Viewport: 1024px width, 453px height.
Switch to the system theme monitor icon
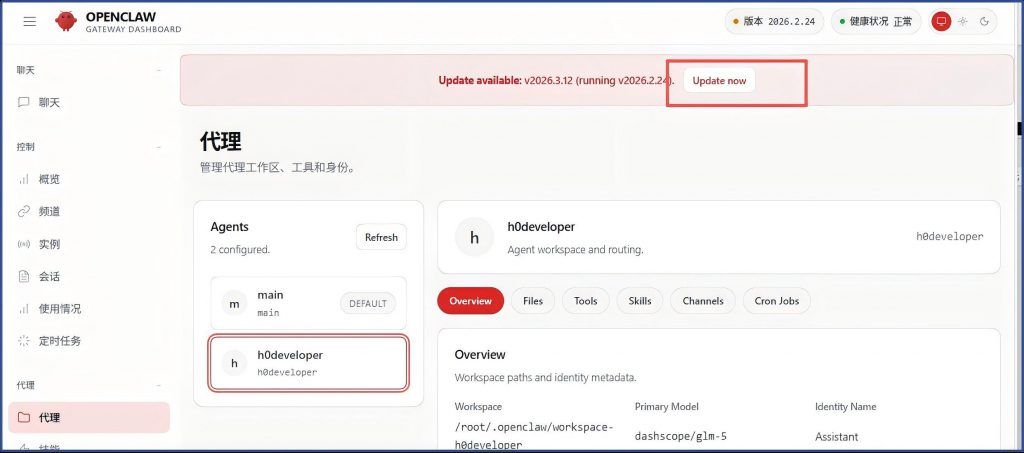click(x=940, y=21)
